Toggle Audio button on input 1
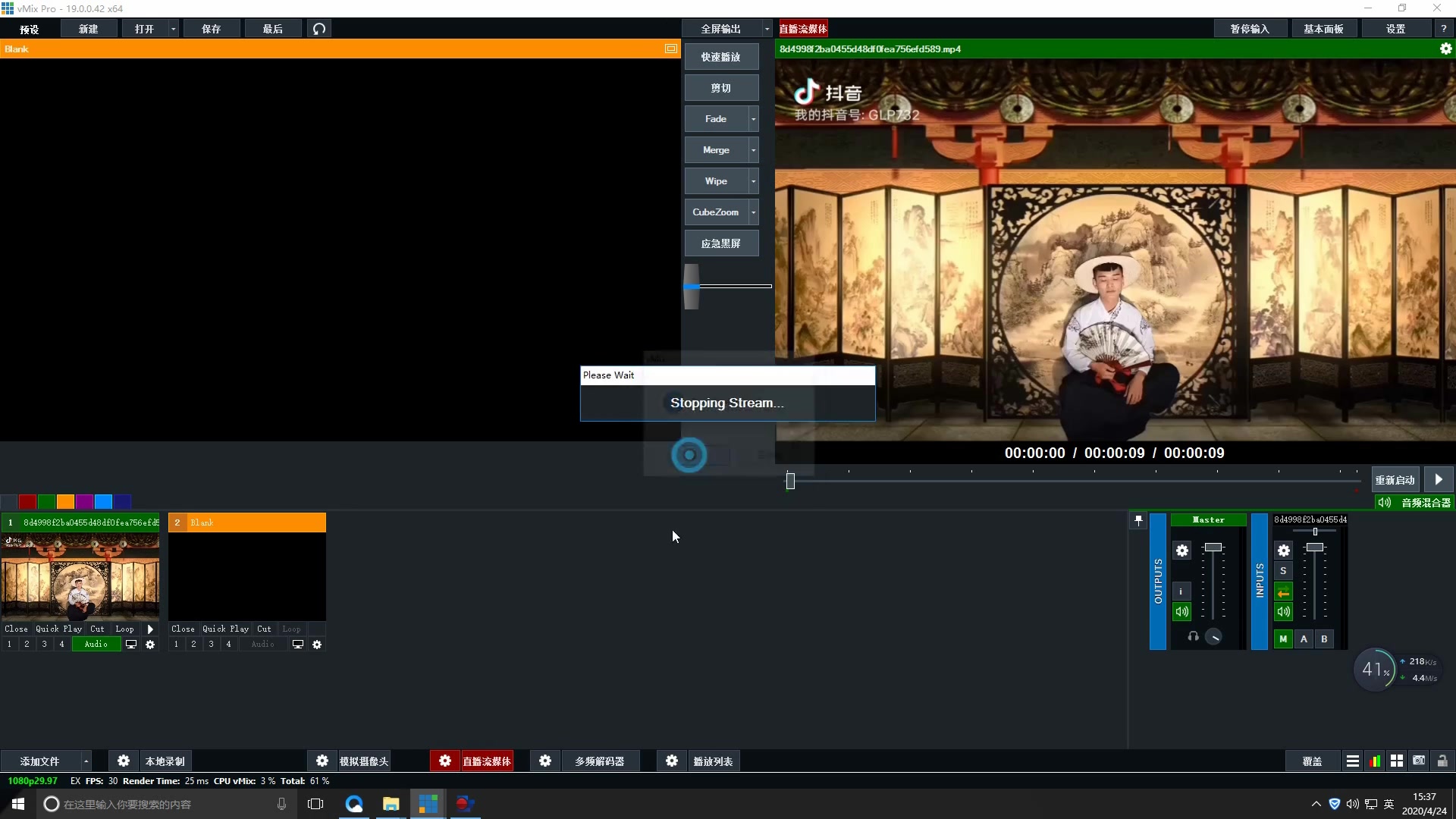Image resolution: width=1456 pixels, height=819 pixels. [x=96, y=644]
